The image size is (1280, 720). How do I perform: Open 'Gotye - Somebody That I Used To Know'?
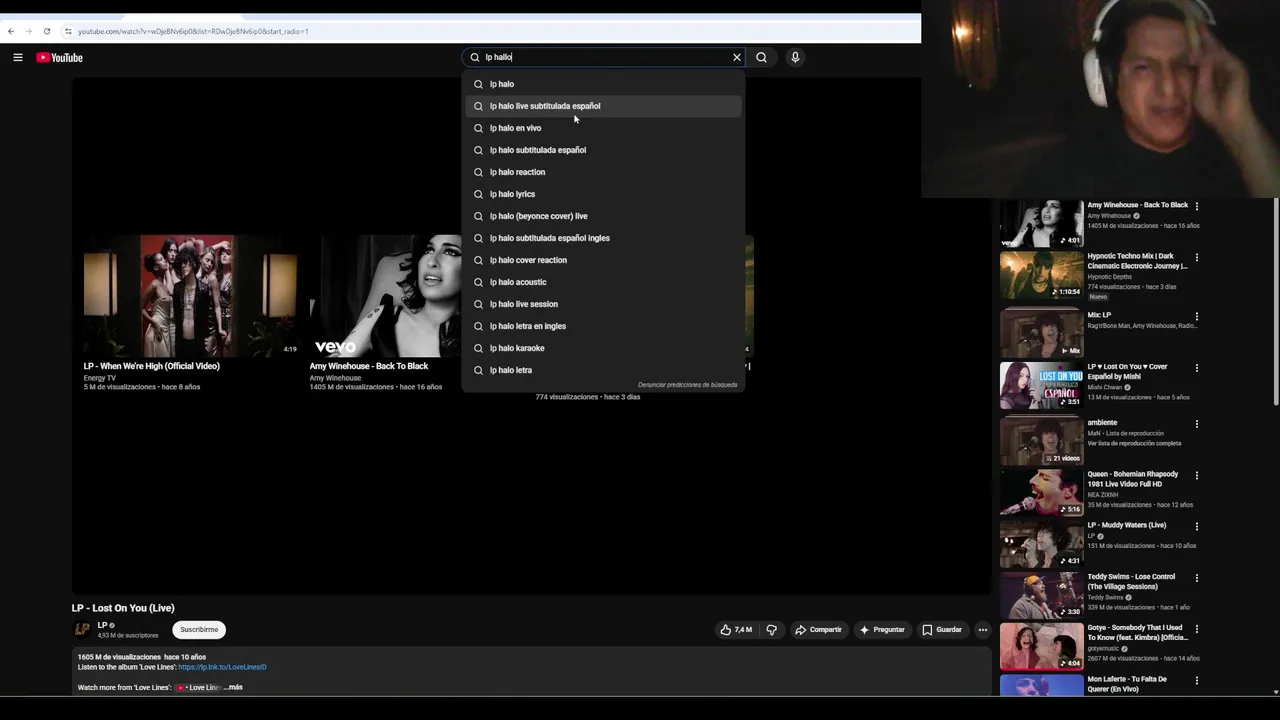pyautogui.click(x=1040, y=646)
